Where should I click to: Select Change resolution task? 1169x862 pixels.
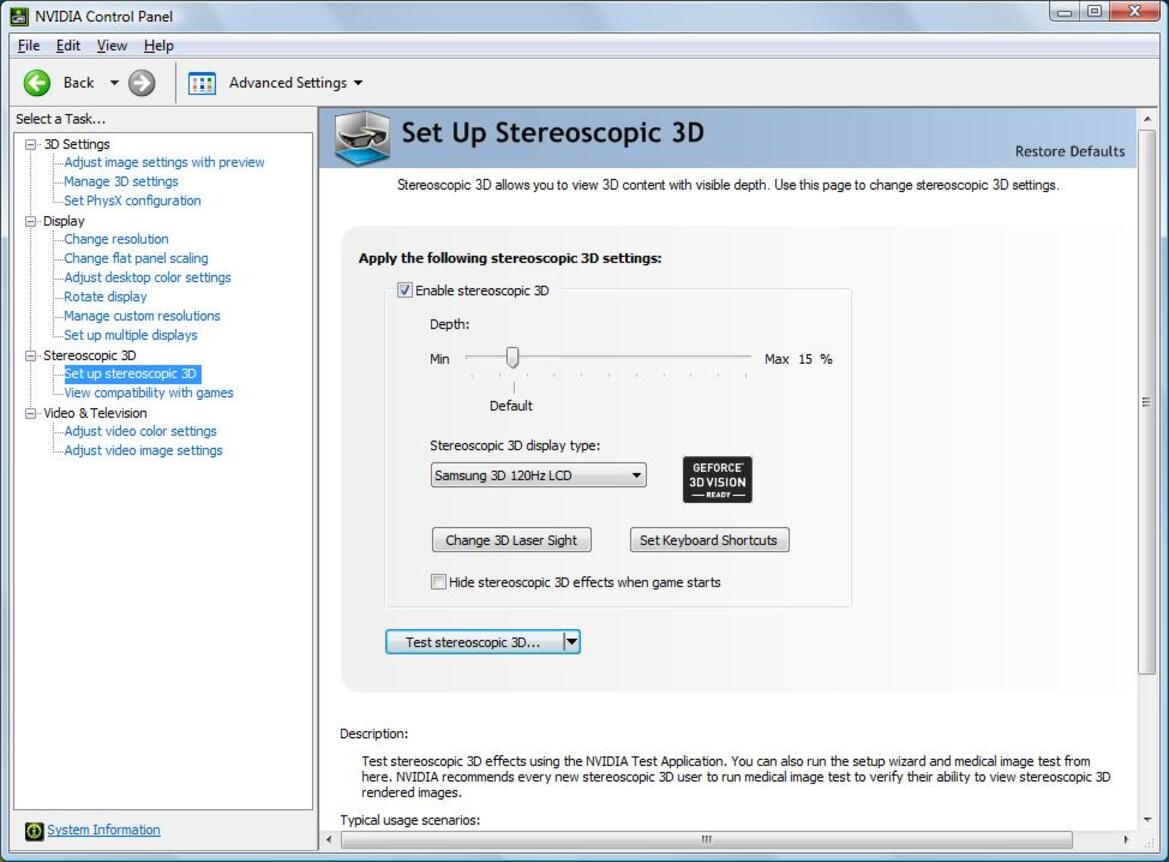coord(116,239)
